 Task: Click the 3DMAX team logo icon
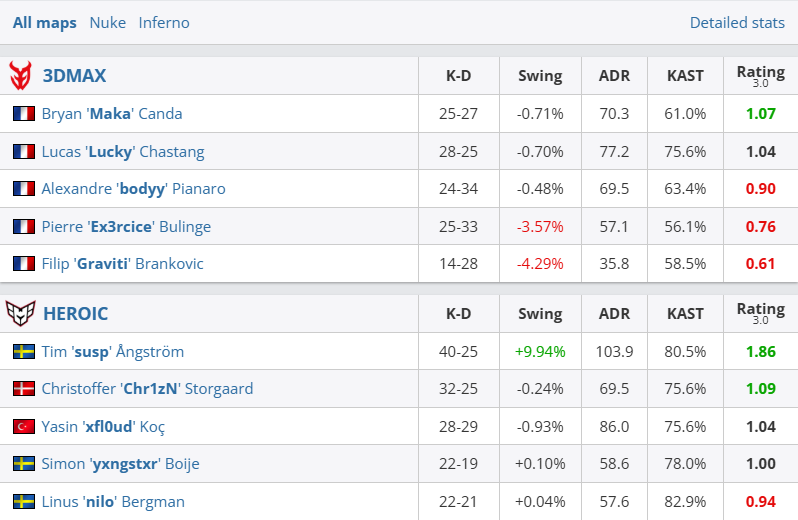coord(20,75)
